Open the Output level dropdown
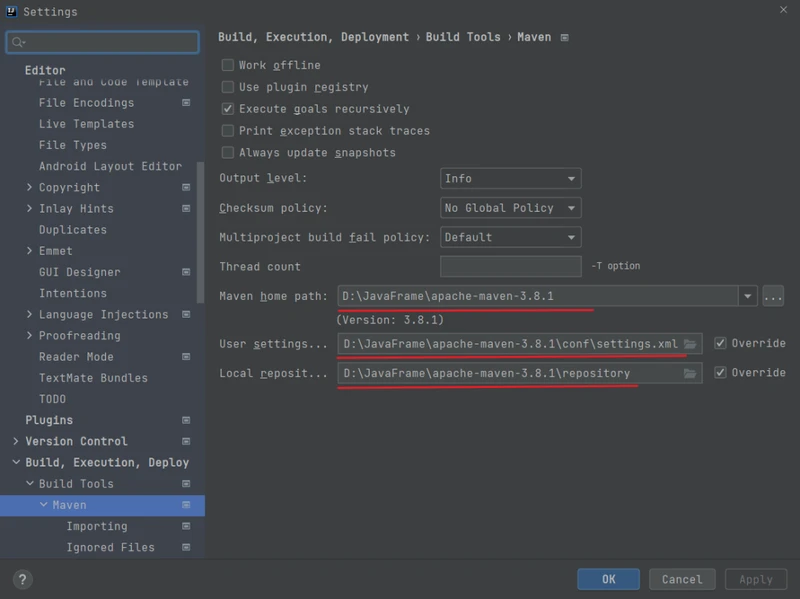The height and width of the screenshot is (599, 800). click(510, 179)
